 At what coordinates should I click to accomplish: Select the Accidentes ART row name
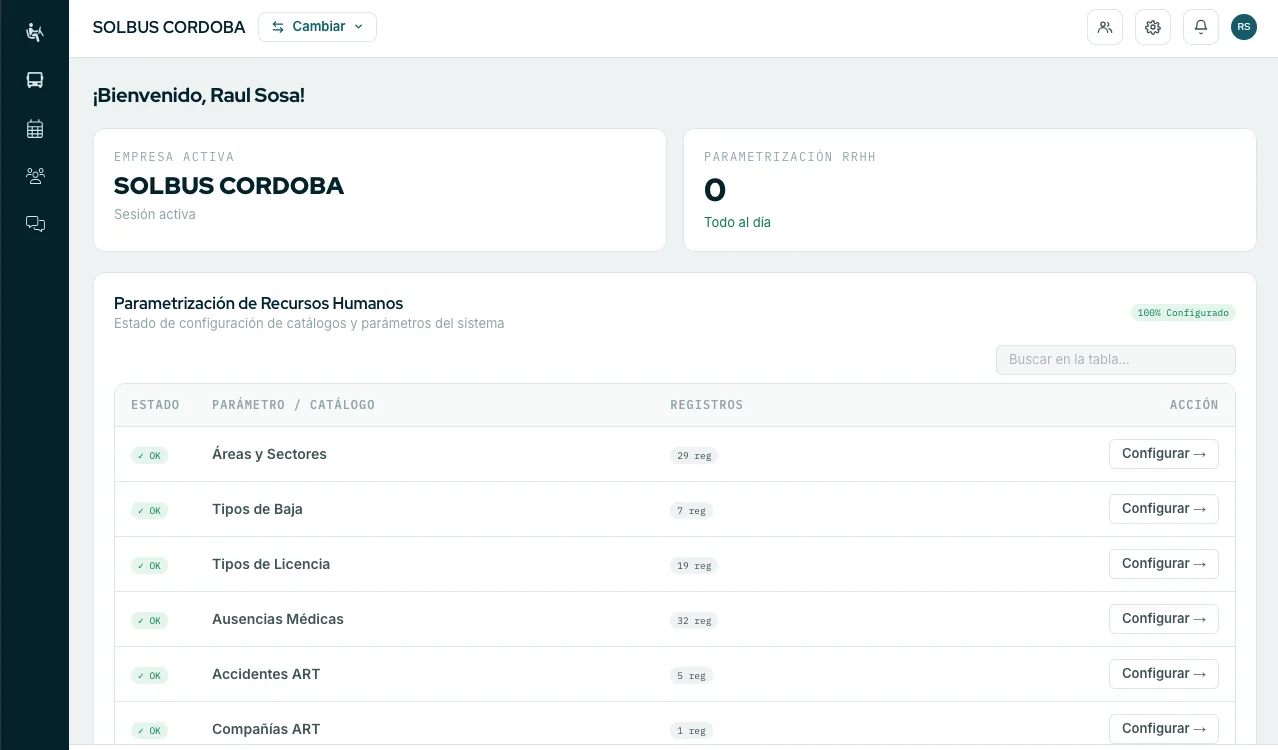point(266,674)
